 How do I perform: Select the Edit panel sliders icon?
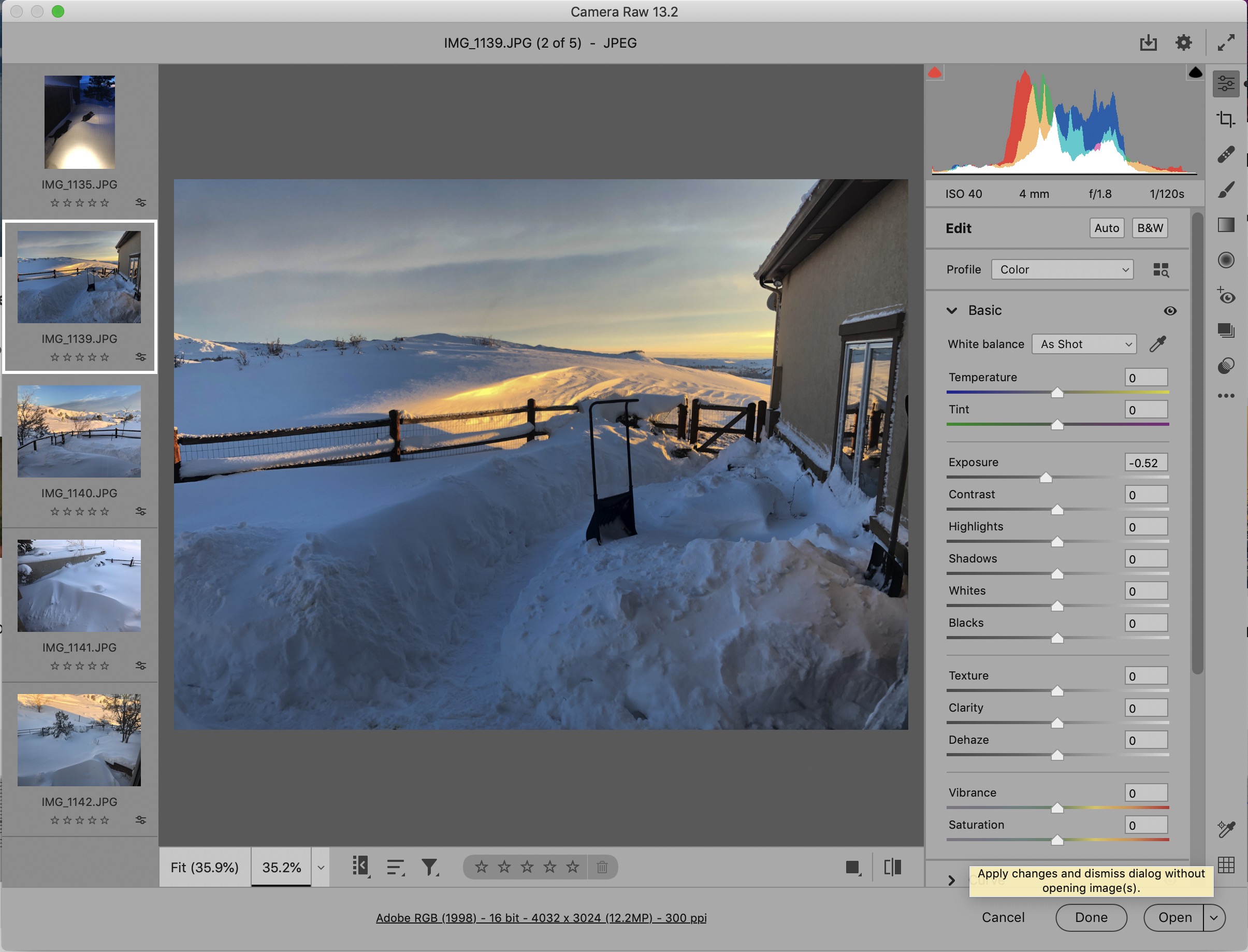[1226, 84]
